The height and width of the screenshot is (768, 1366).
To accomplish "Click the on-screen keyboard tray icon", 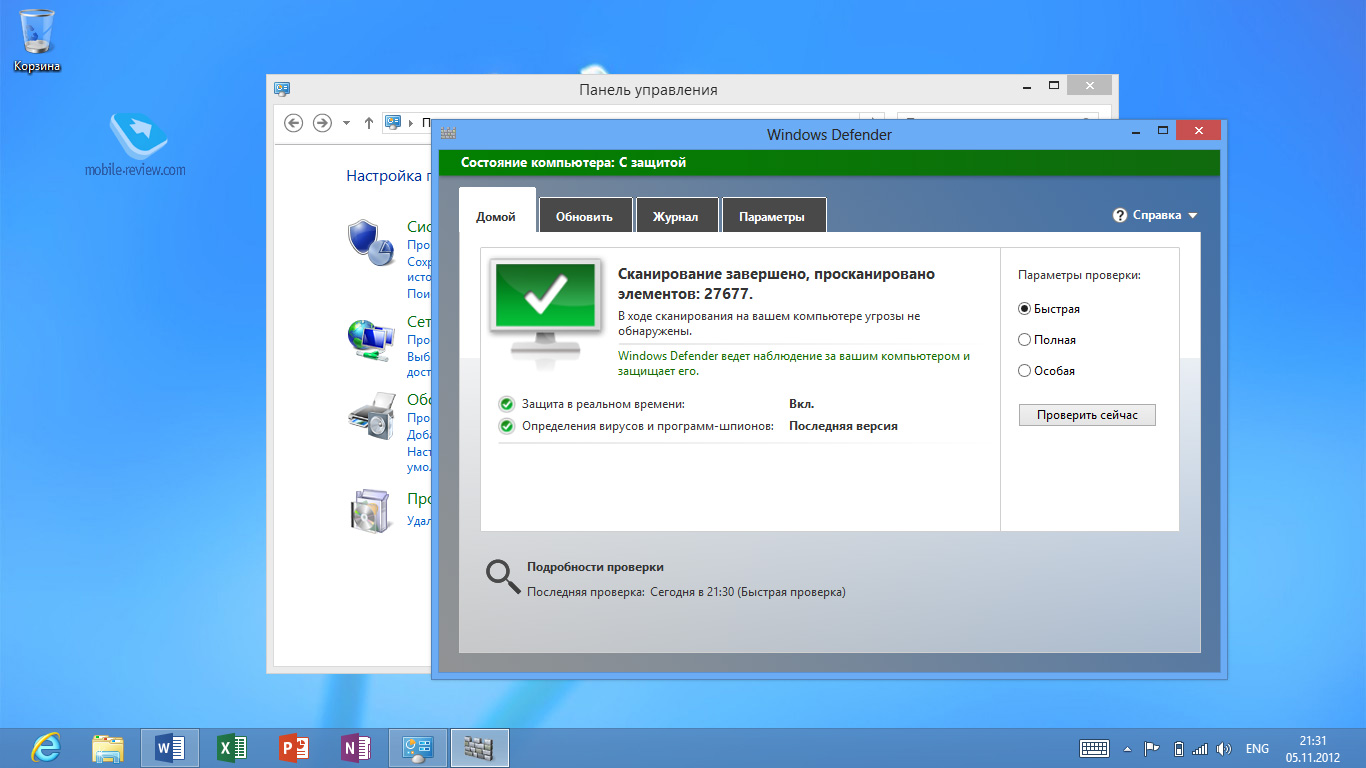I will 1094,748.
